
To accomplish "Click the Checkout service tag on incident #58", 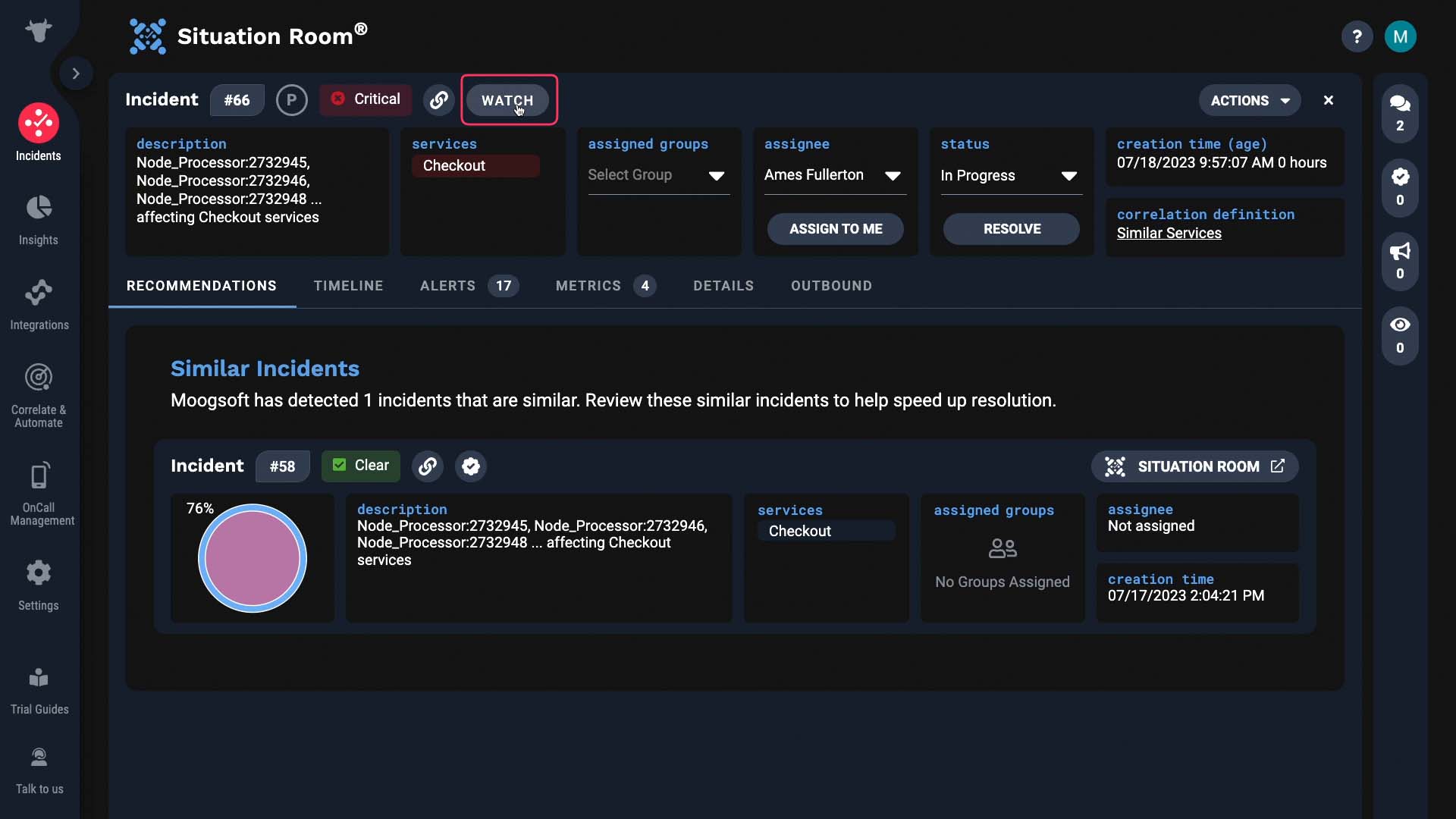I will point(827,532).
